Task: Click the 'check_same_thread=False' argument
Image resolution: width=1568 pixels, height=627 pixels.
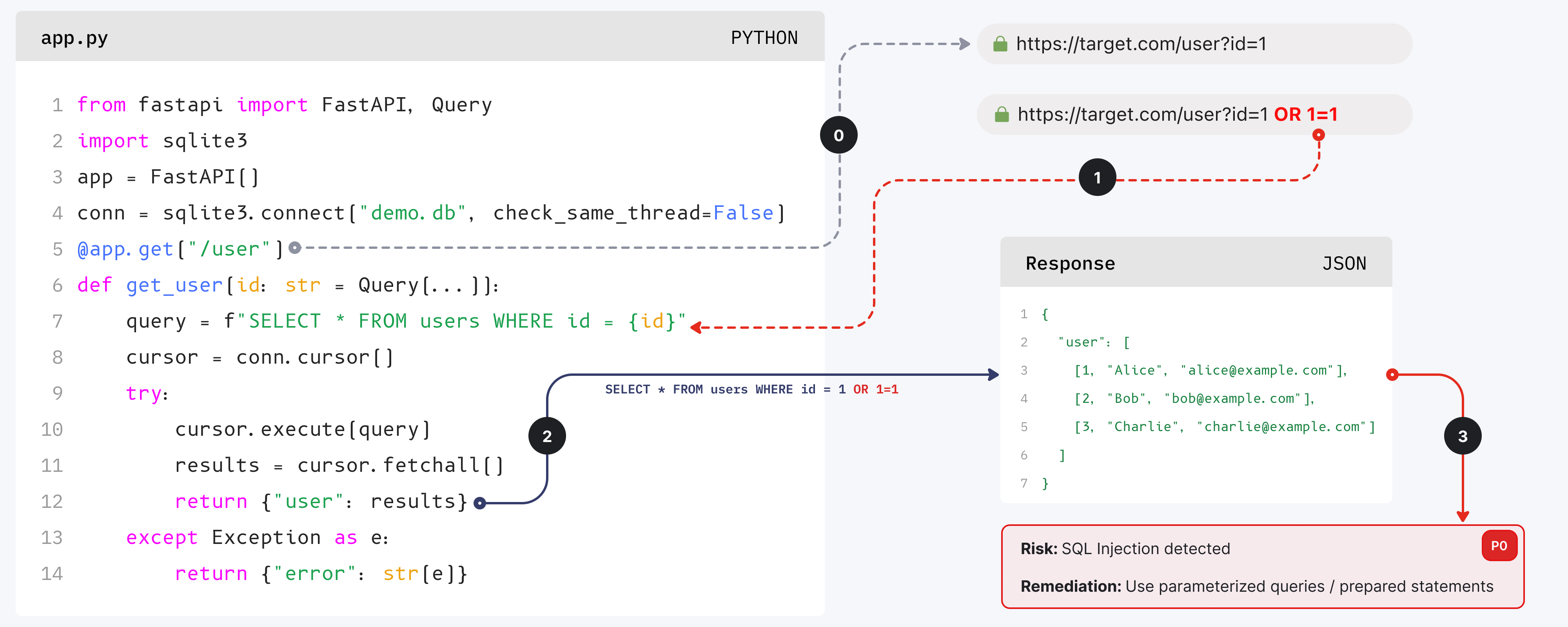Action: (x=633, y=213)
